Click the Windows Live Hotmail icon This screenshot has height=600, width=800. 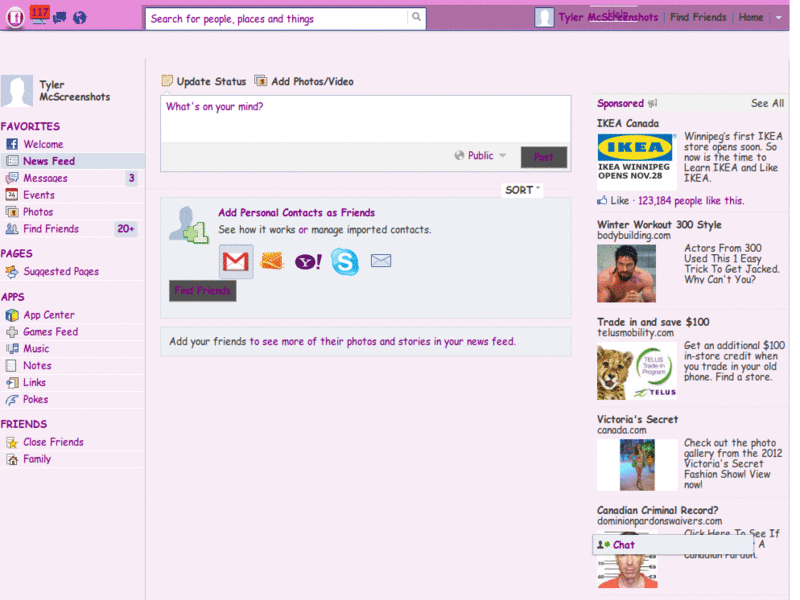click(271, 261)
